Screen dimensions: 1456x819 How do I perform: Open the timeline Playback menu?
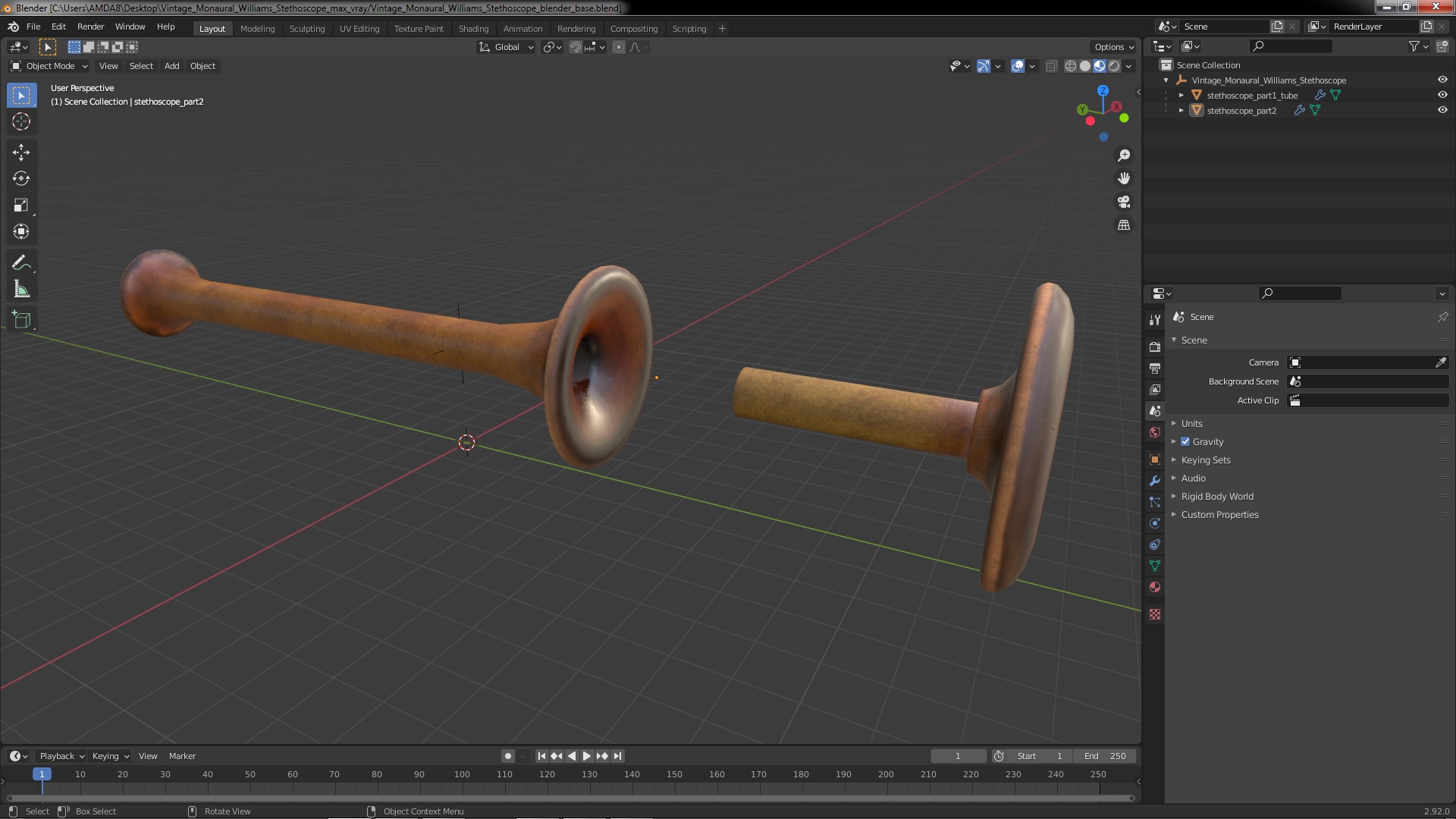(x=61, y=756)
